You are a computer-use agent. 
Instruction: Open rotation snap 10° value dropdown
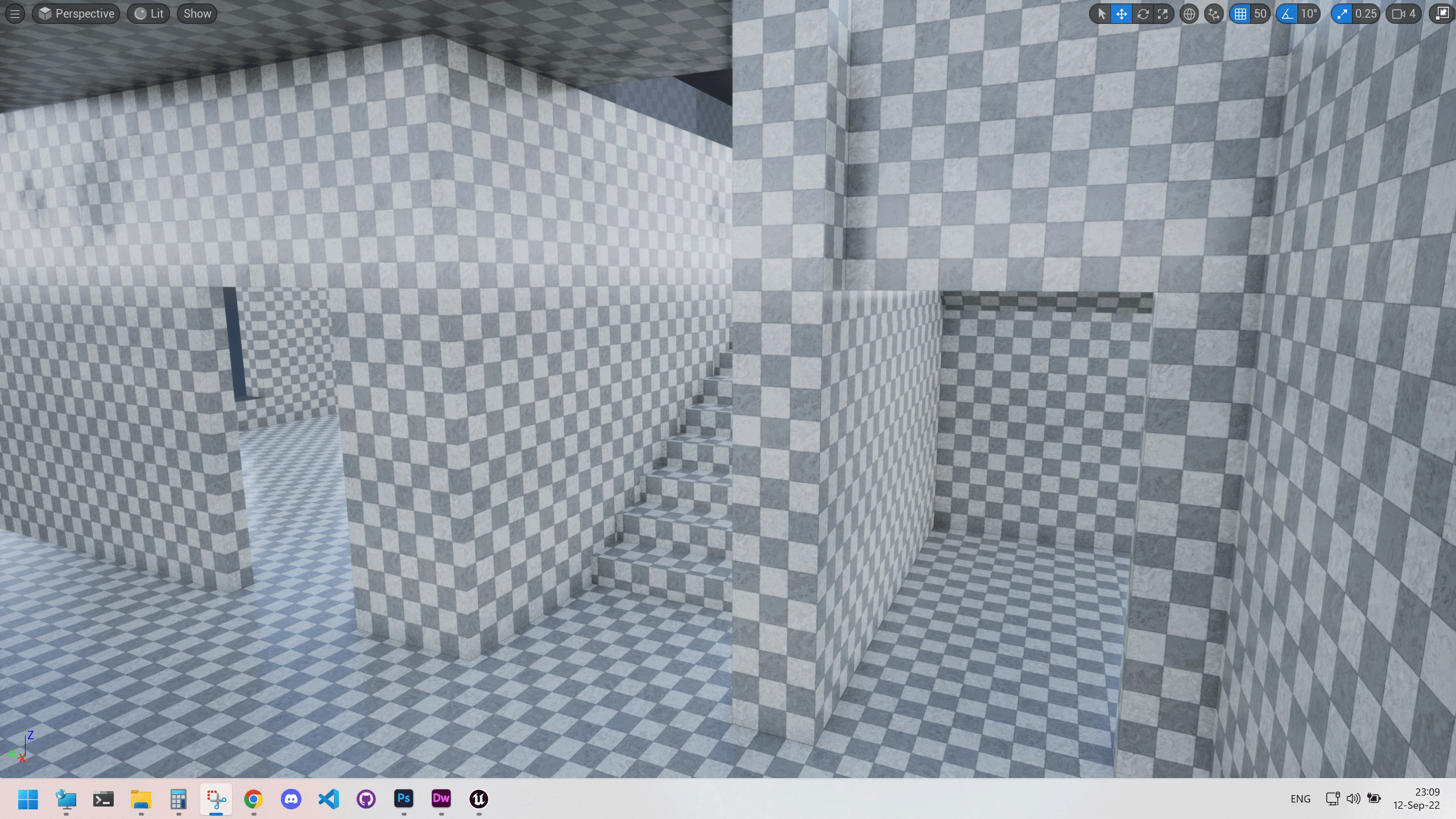[x=1309, y=14]
